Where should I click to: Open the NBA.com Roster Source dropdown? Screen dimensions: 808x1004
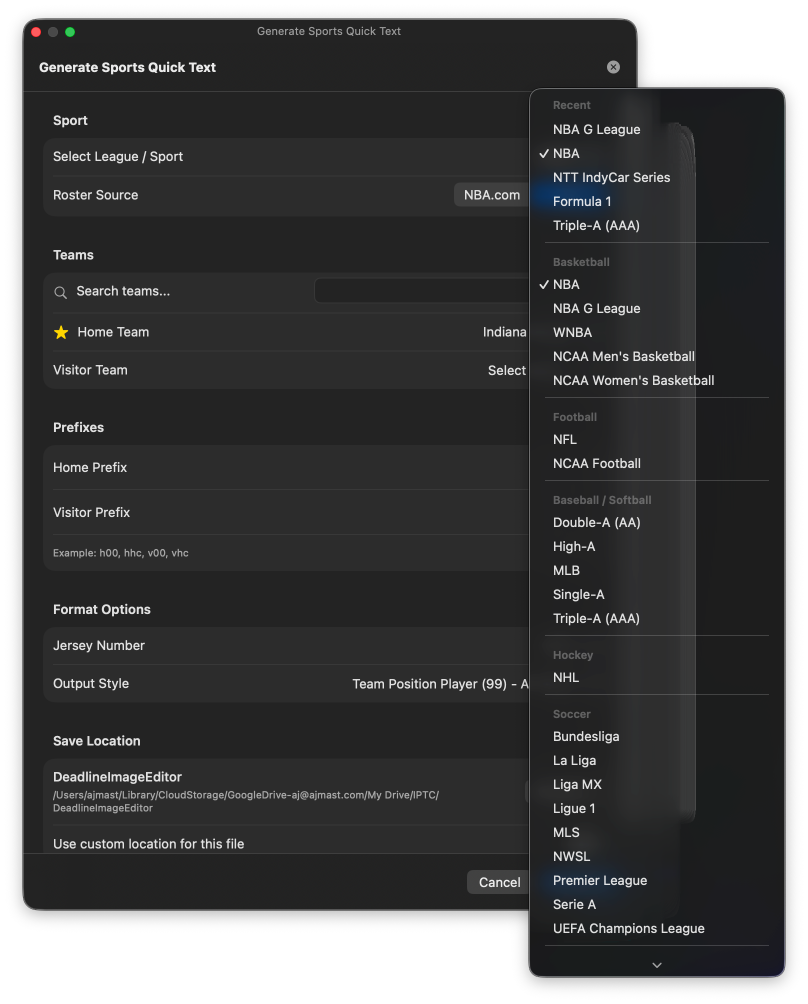click(492, 195)
